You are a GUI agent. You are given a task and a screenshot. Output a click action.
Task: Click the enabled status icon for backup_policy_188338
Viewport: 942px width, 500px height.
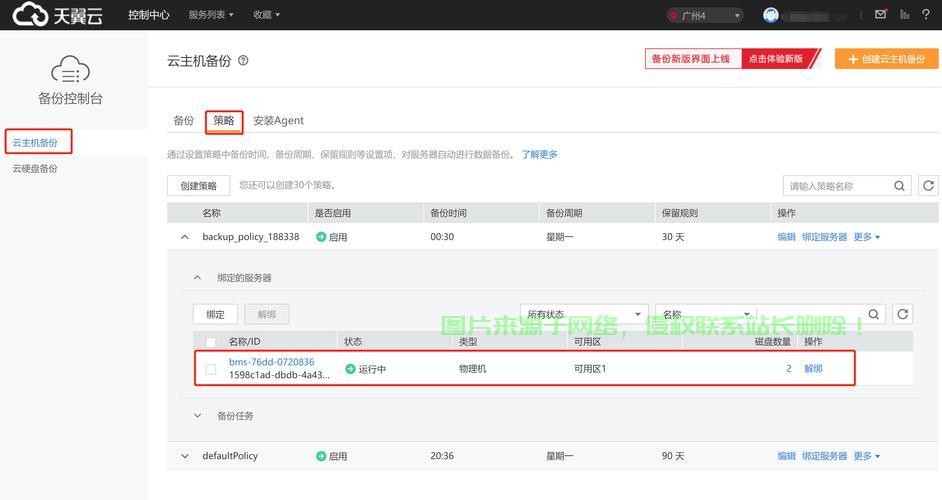point(321,237)
